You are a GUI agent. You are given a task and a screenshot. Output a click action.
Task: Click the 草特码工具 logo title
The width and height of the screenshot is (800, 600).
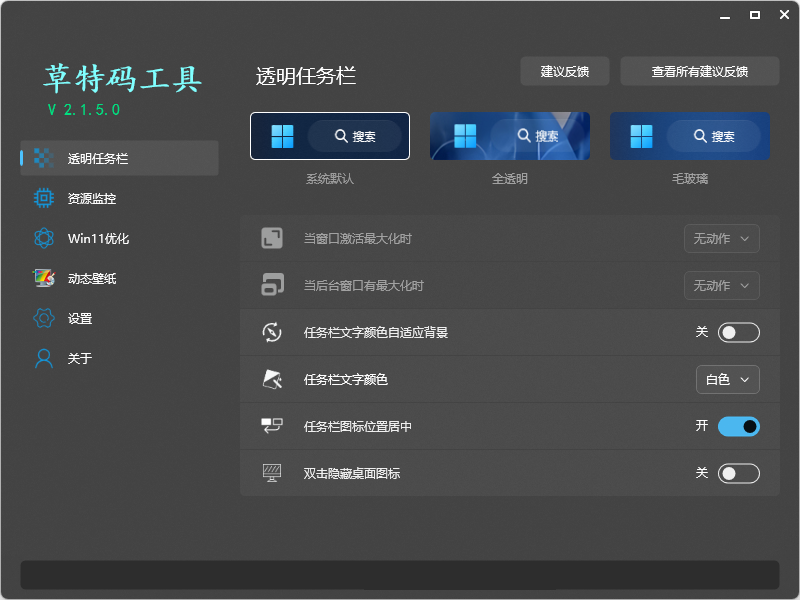point(122,79)
